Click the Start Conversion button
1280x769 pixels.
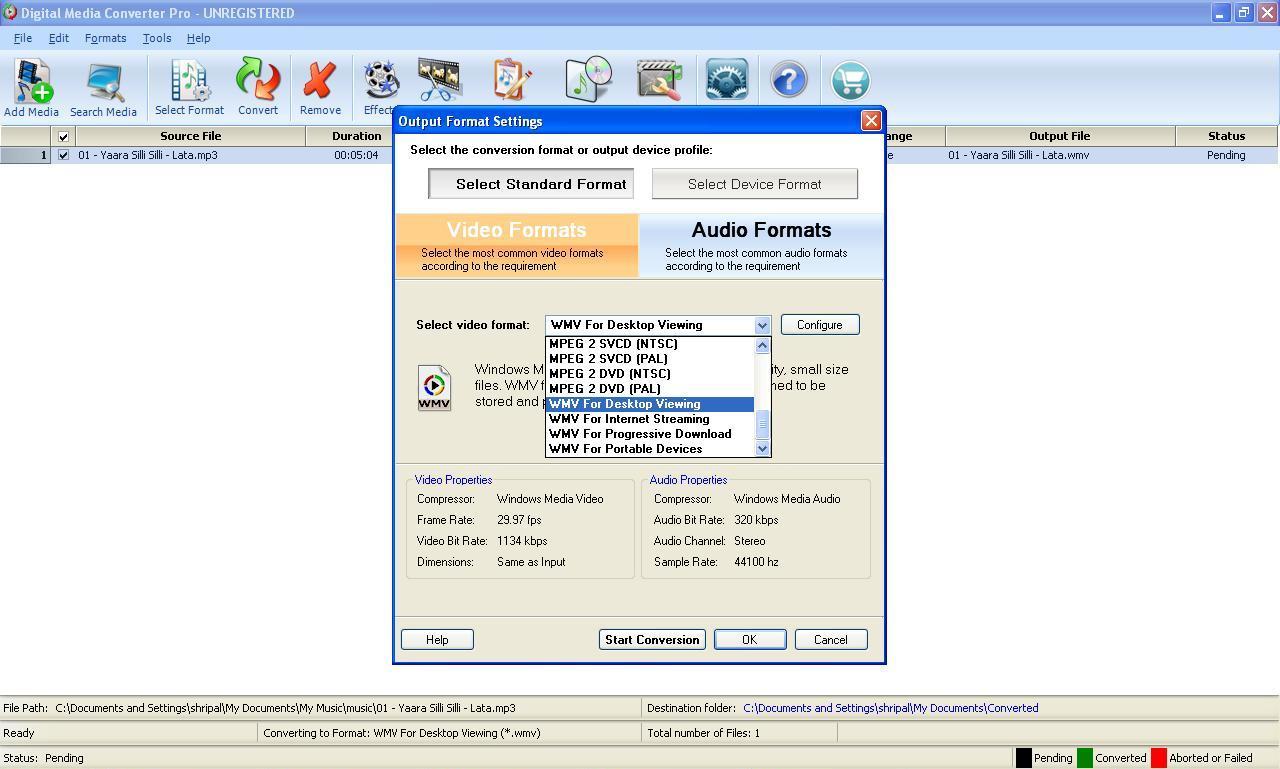coord(652,640)
